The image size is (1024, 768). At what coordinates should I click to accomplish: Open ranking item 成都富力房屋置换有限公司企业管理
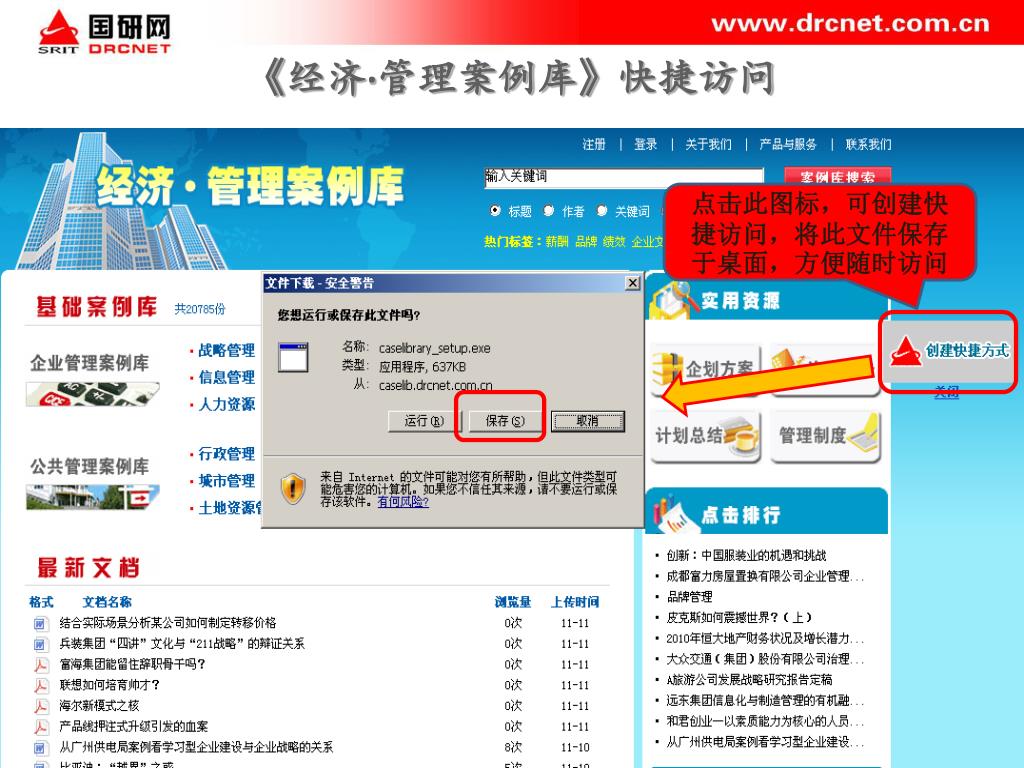pos(765,577)
